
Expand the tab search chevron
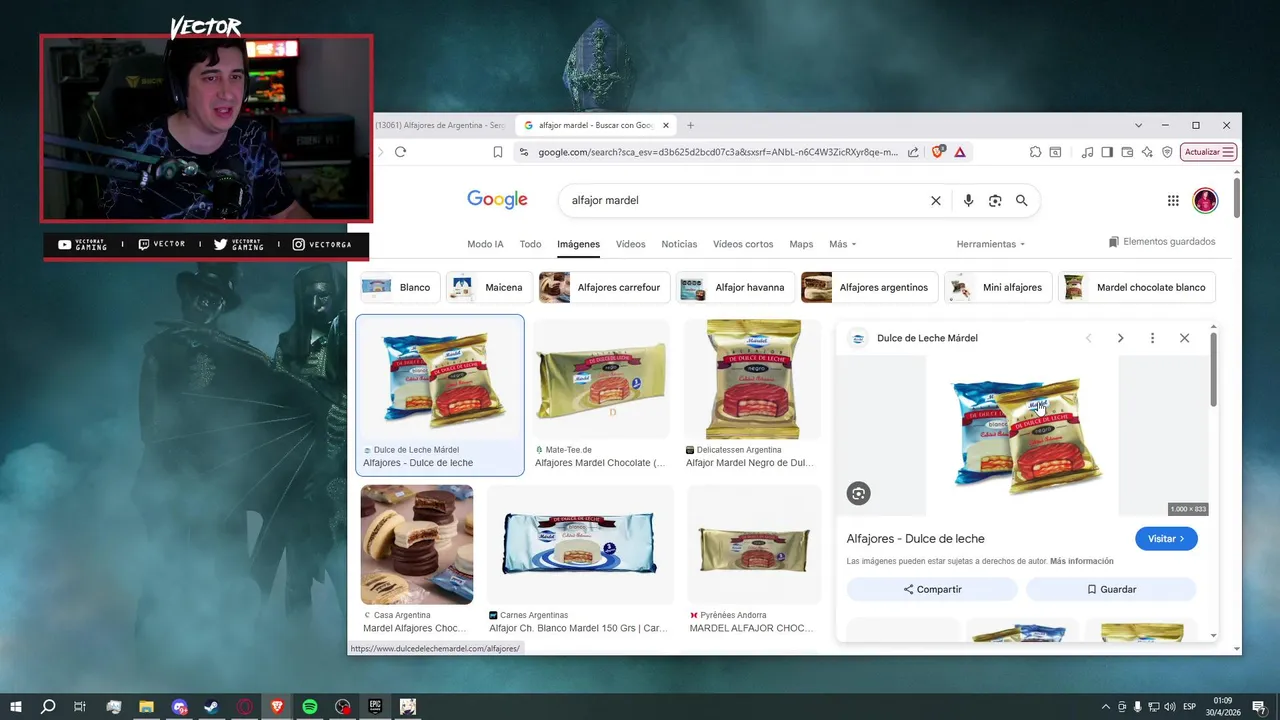1138,125
